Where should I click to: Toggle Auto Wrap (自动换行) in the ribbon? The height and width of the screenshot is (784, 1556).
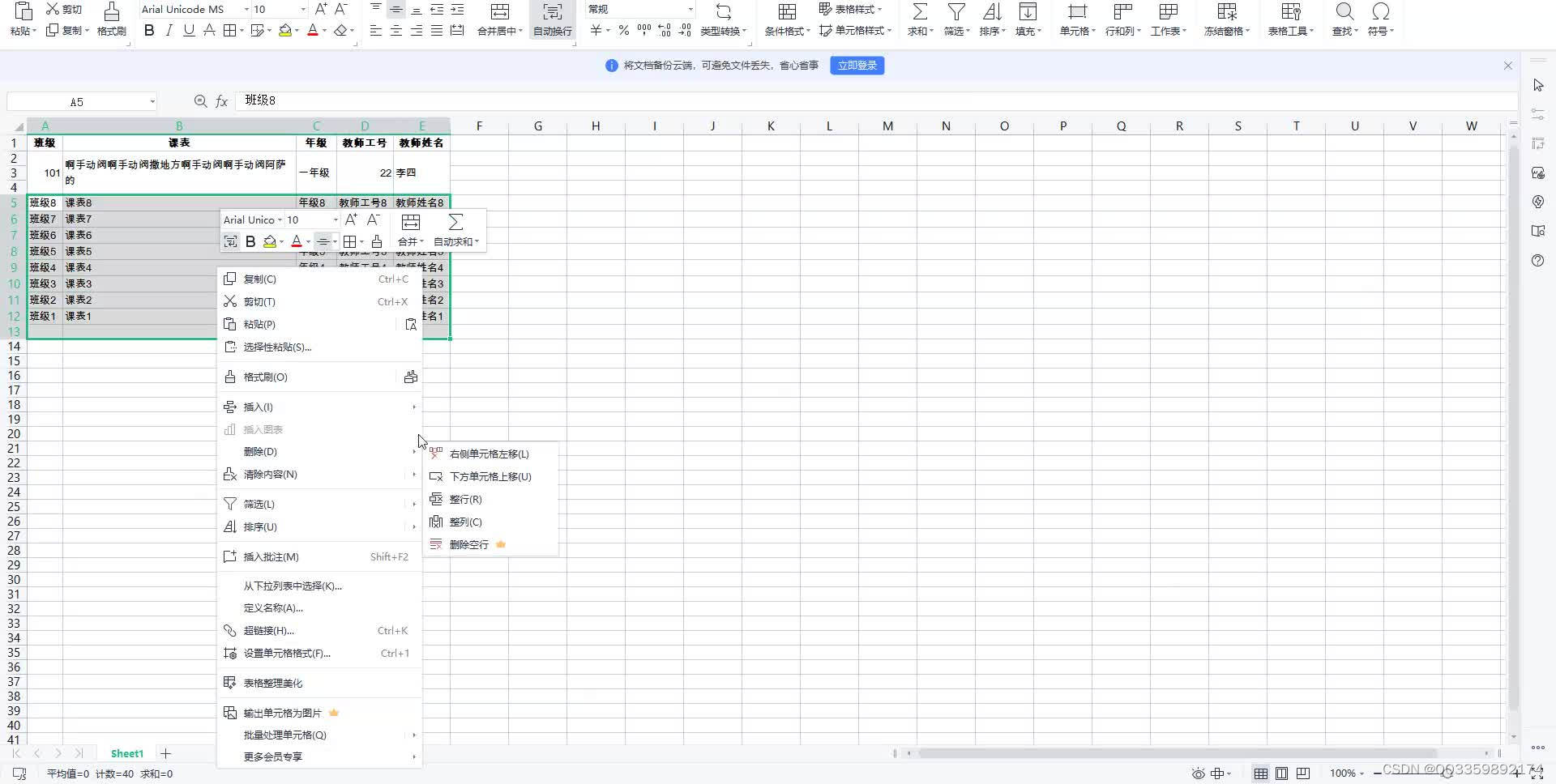coord(552,19)
